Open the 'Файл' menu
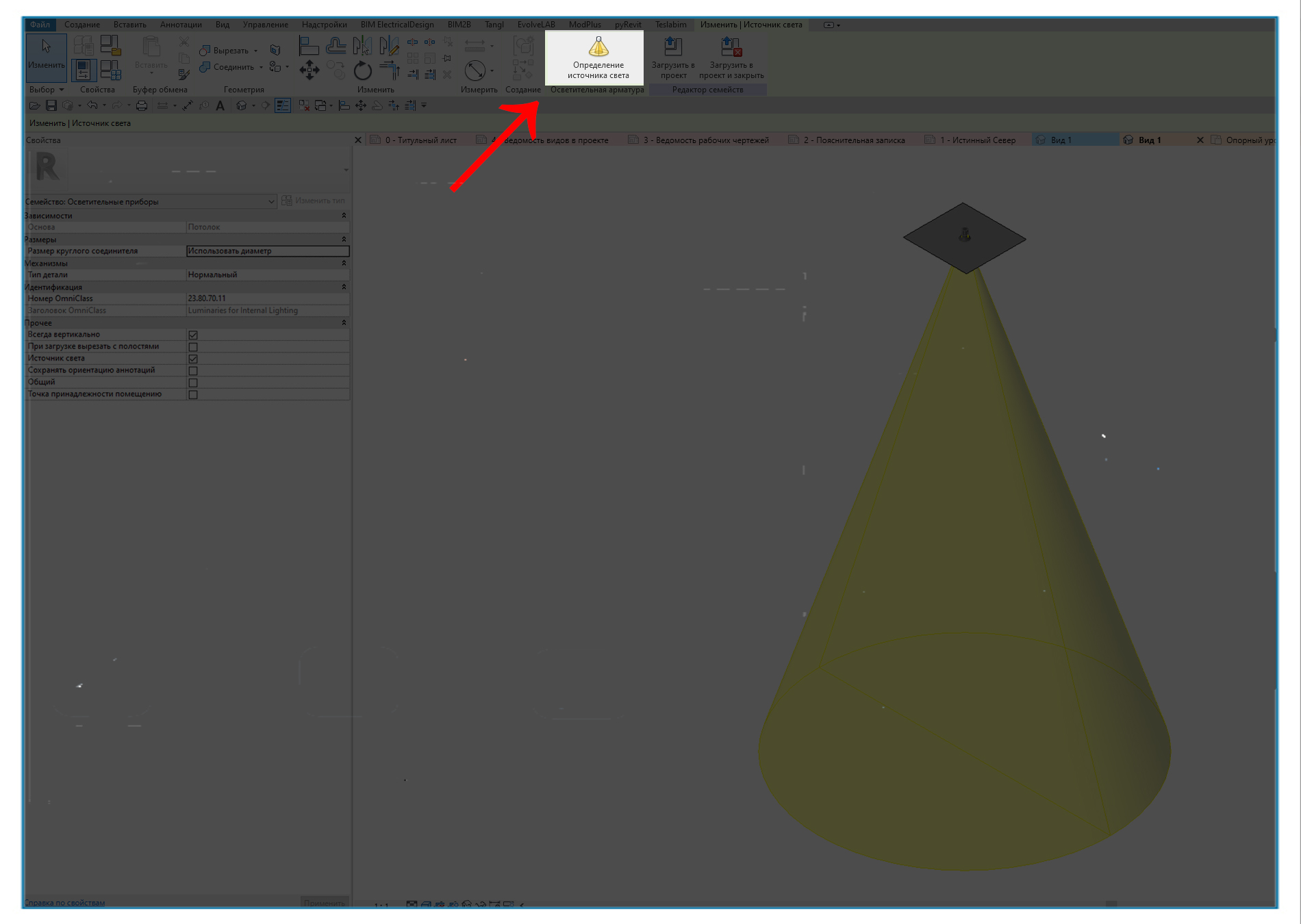The height and width of the screenshot is (924, 1301). point(40,25)
